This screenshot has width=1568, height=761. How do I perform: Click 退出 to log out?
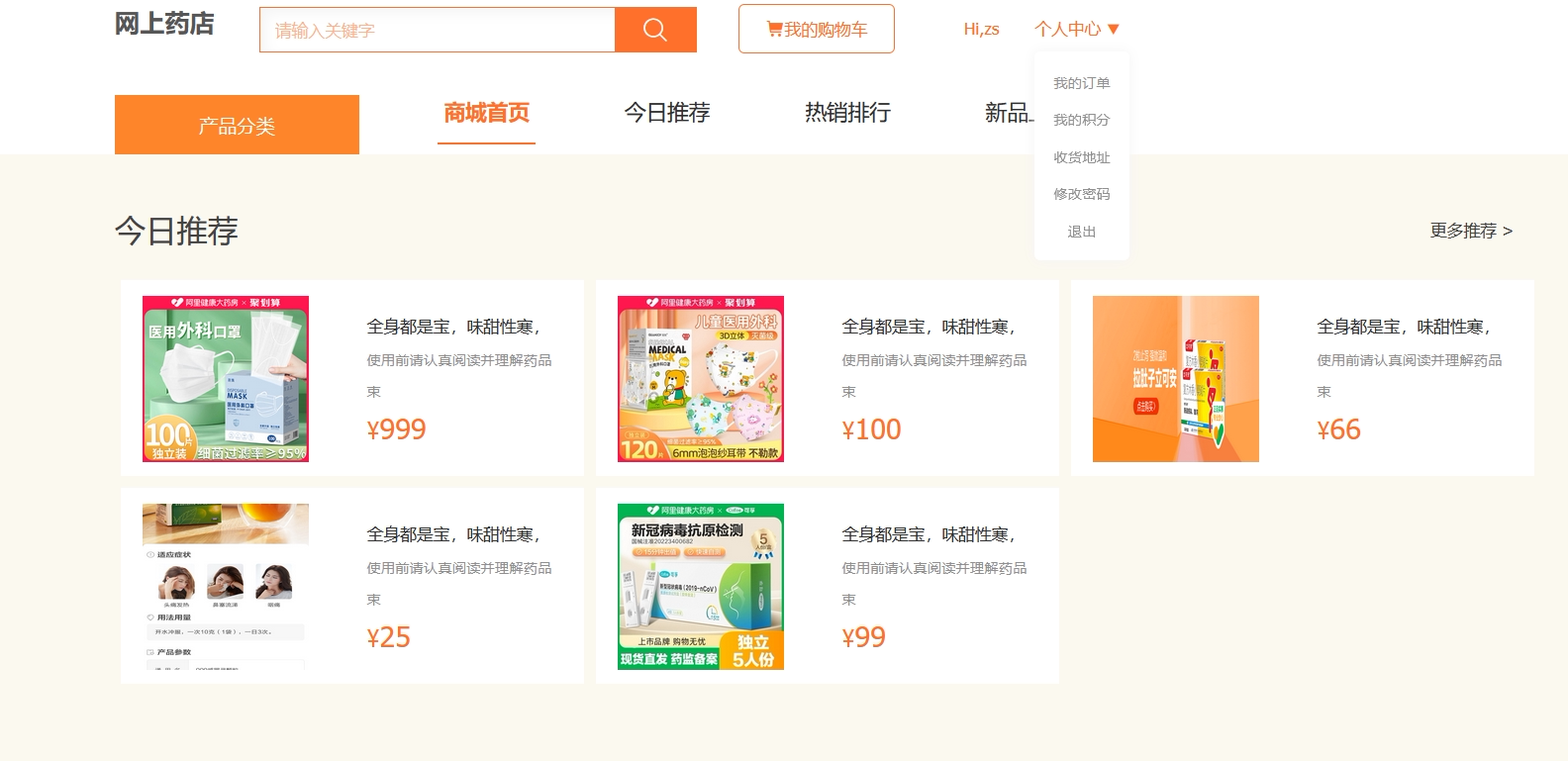pos(1081,232)
